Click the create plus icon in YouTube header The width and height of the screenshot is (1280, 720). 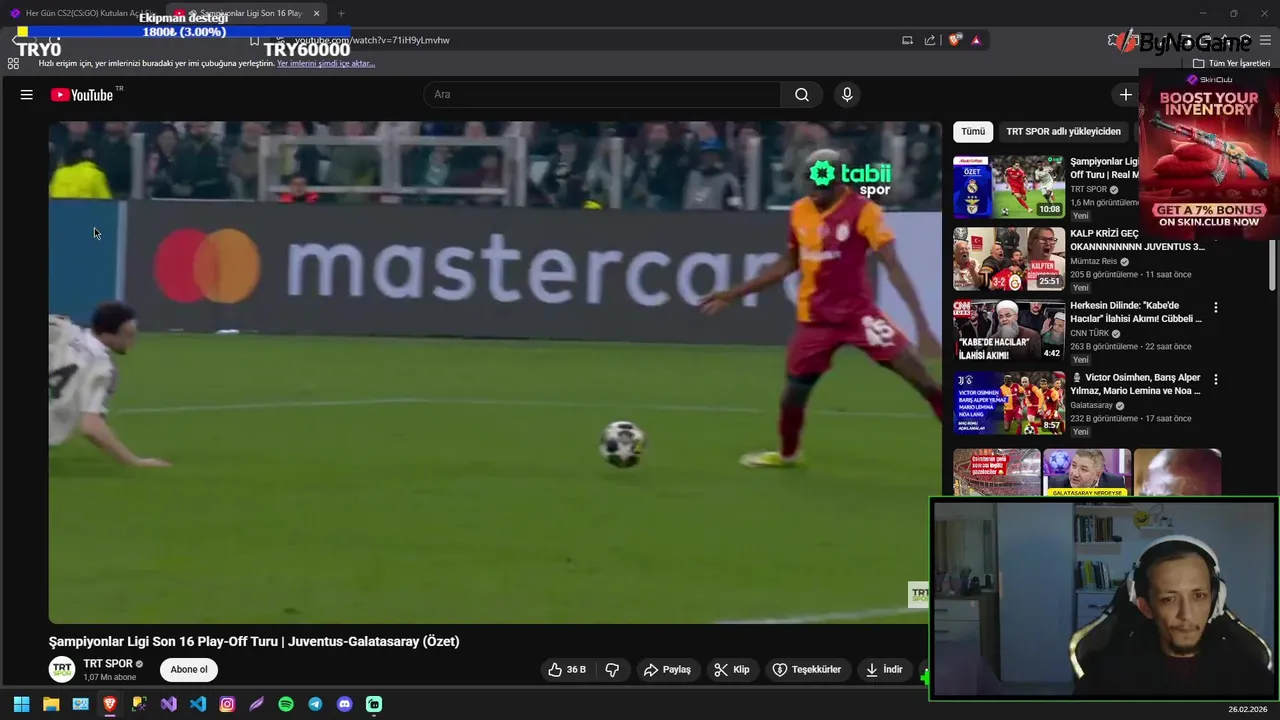coord(1126,95)
